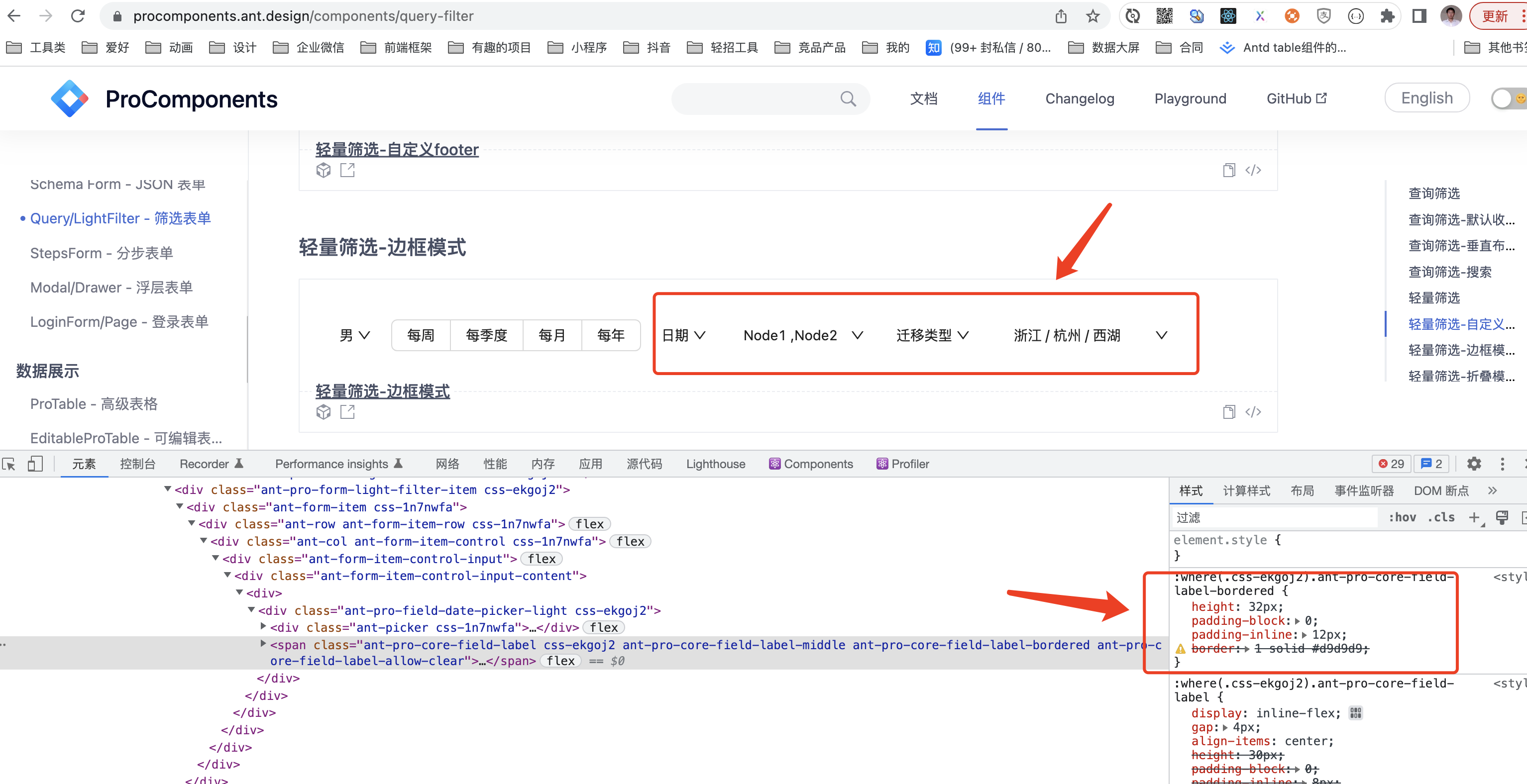Collapse the ant-form-item DOM tree node

click(x=180, y=507)
